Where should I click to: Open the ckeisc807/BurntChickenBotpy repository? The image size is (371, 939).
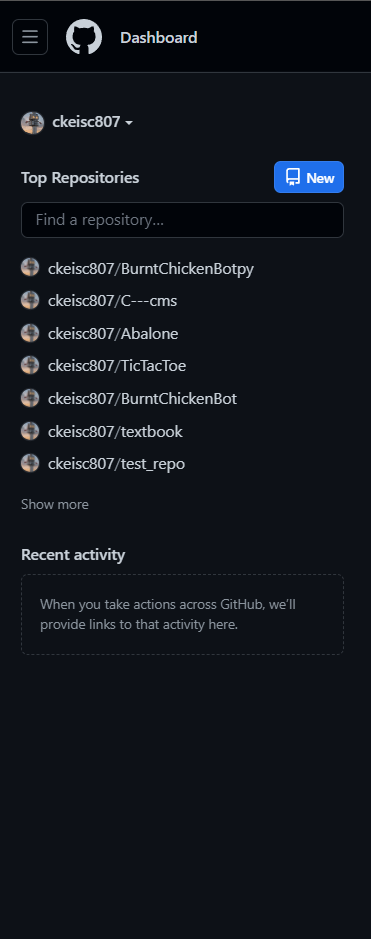[151, 268]
